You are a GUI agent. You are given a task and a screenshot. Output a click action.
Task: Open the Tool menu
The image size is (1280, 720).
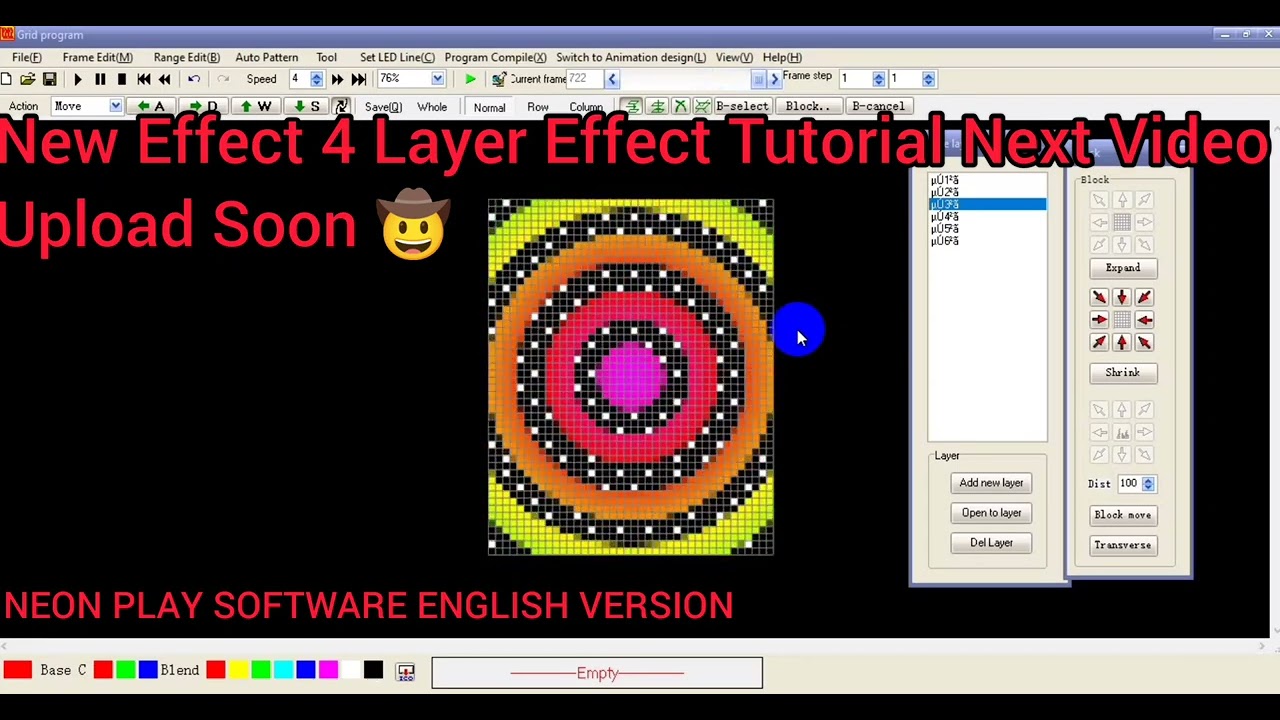[326, 57]
